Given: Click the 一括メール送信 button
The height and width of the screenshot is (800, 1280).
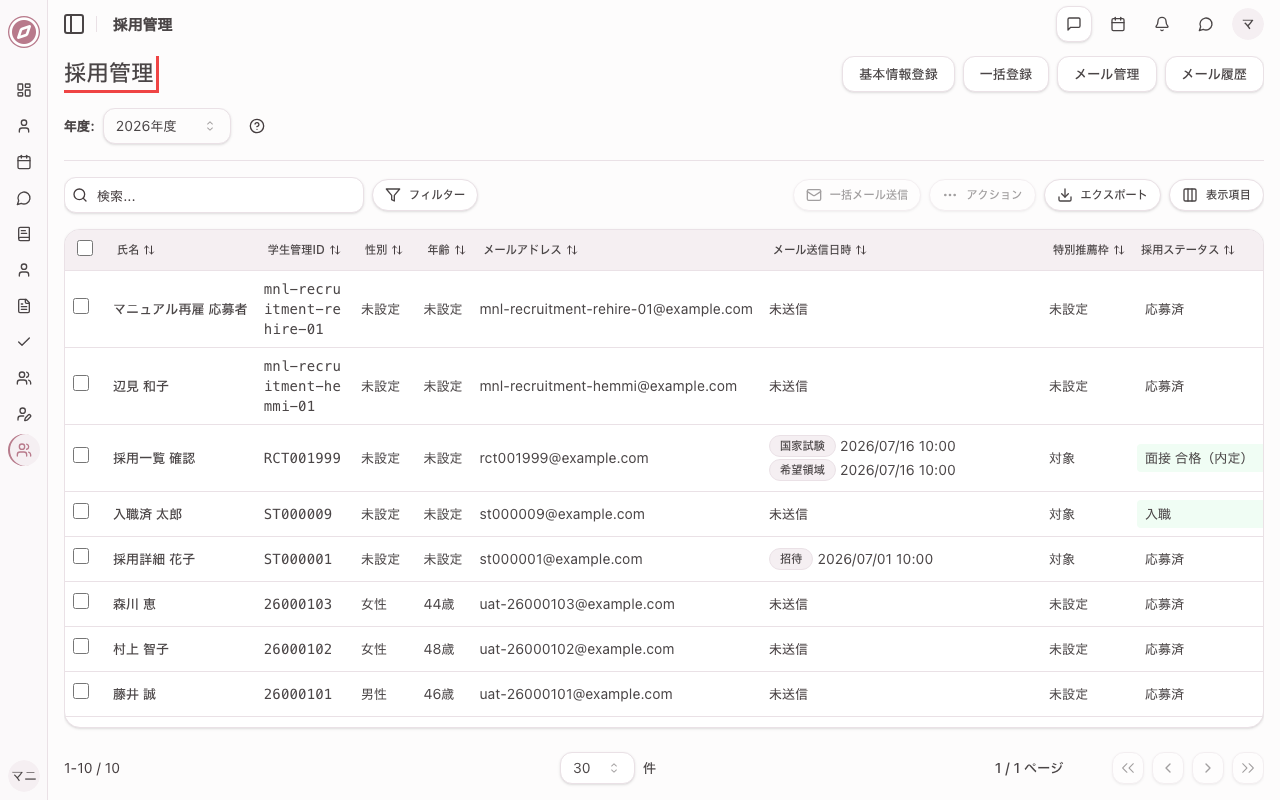Looking at the screenshot, I should click(857, 195).
